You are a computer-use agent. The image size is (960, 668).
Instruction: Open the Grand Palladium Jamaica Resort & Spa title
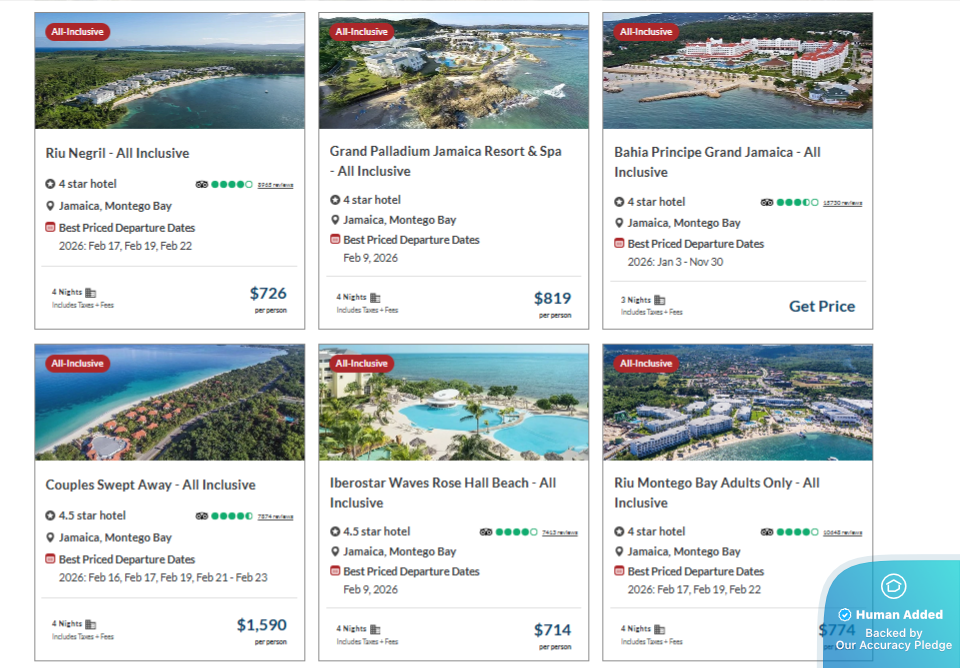446,161
